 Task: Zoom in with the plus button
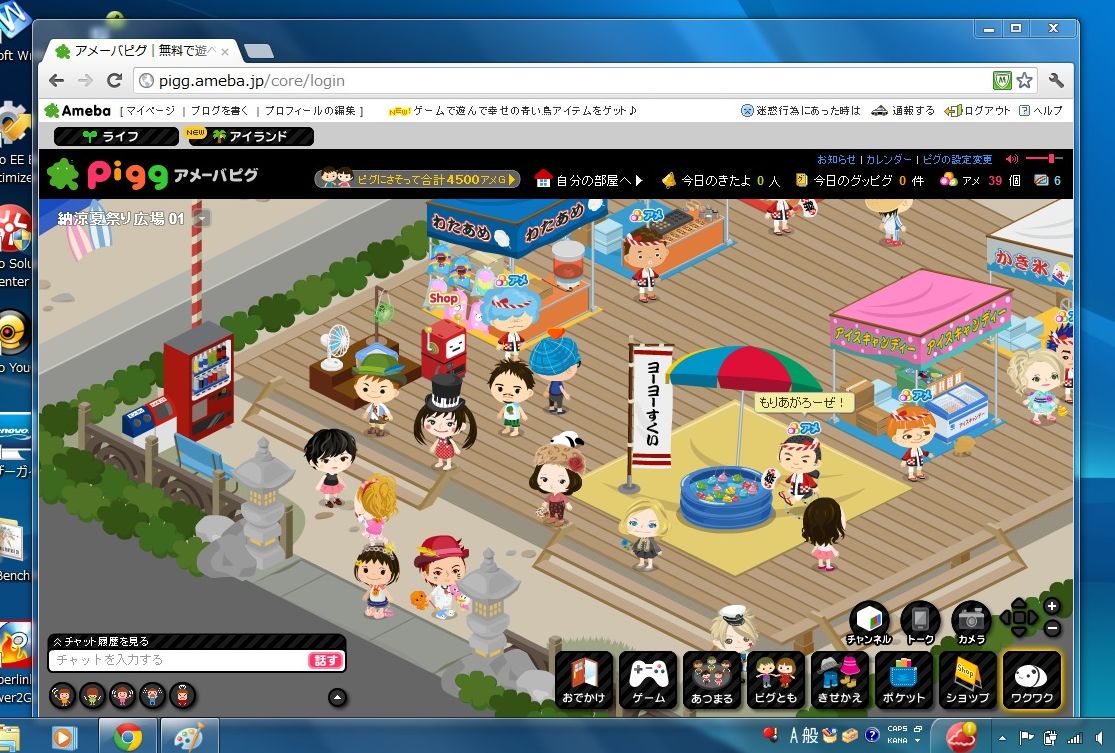point(1052,607)
